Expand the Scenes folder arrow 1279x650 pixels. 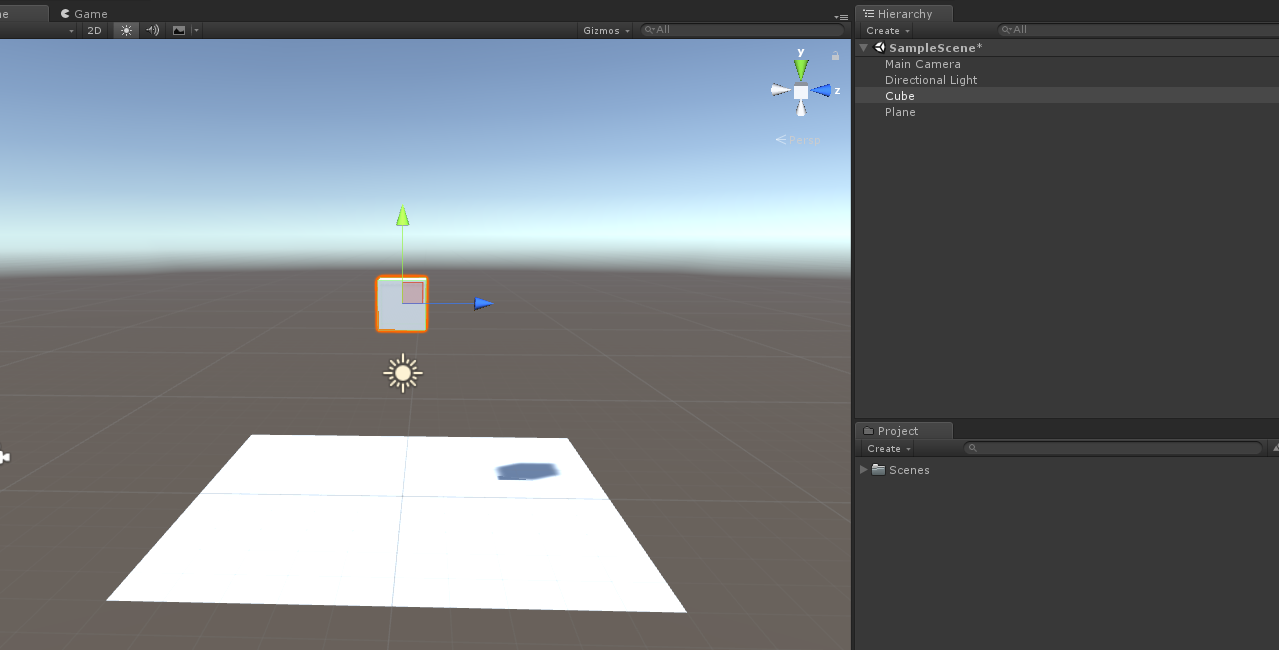tap(864, 469)
